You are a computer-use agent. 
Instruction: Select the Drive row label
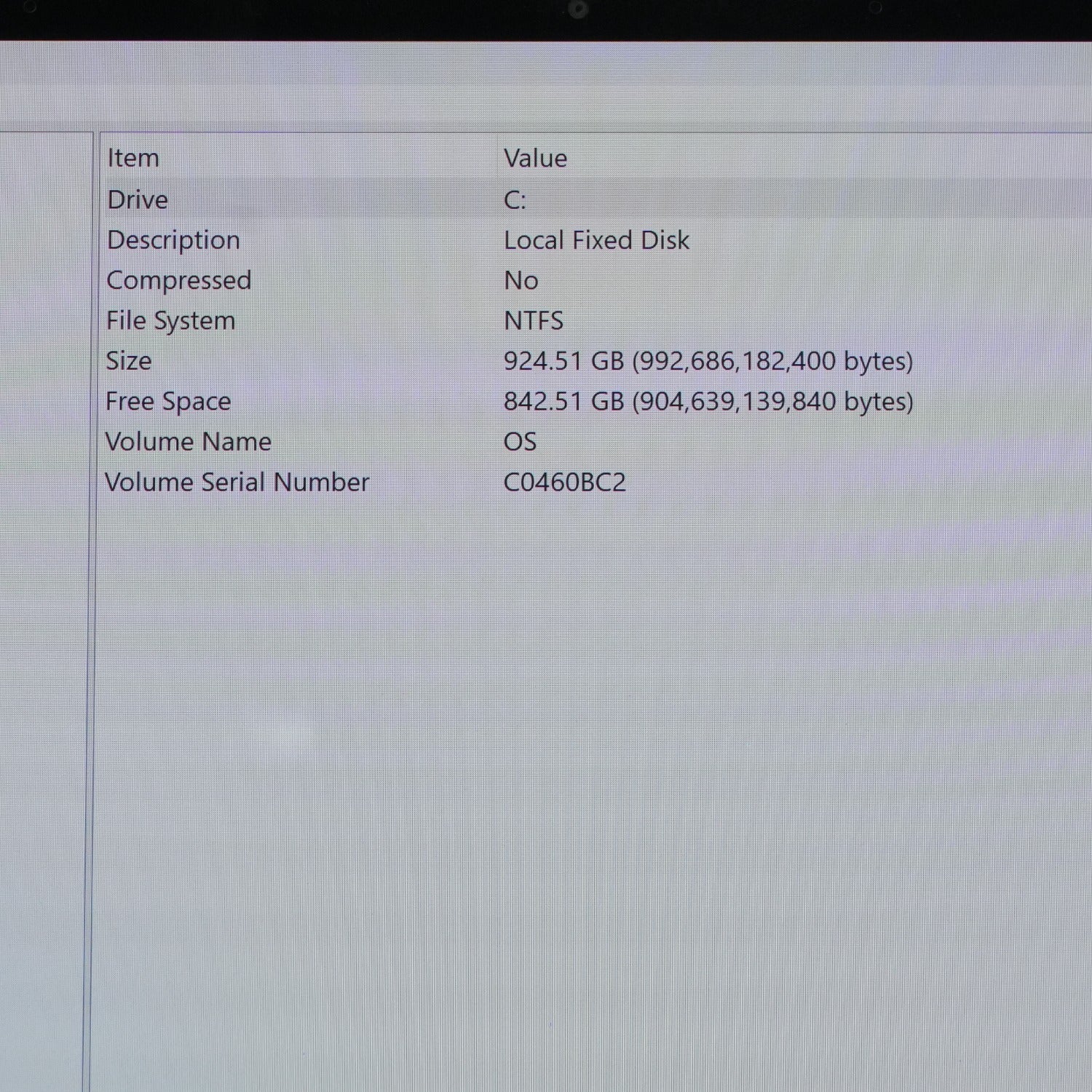[138, 199]
